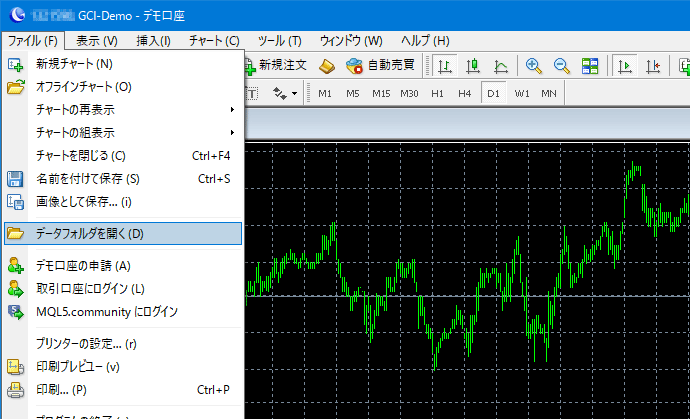
Task: Click the tile windows grid icon
Action: [590, 66]
